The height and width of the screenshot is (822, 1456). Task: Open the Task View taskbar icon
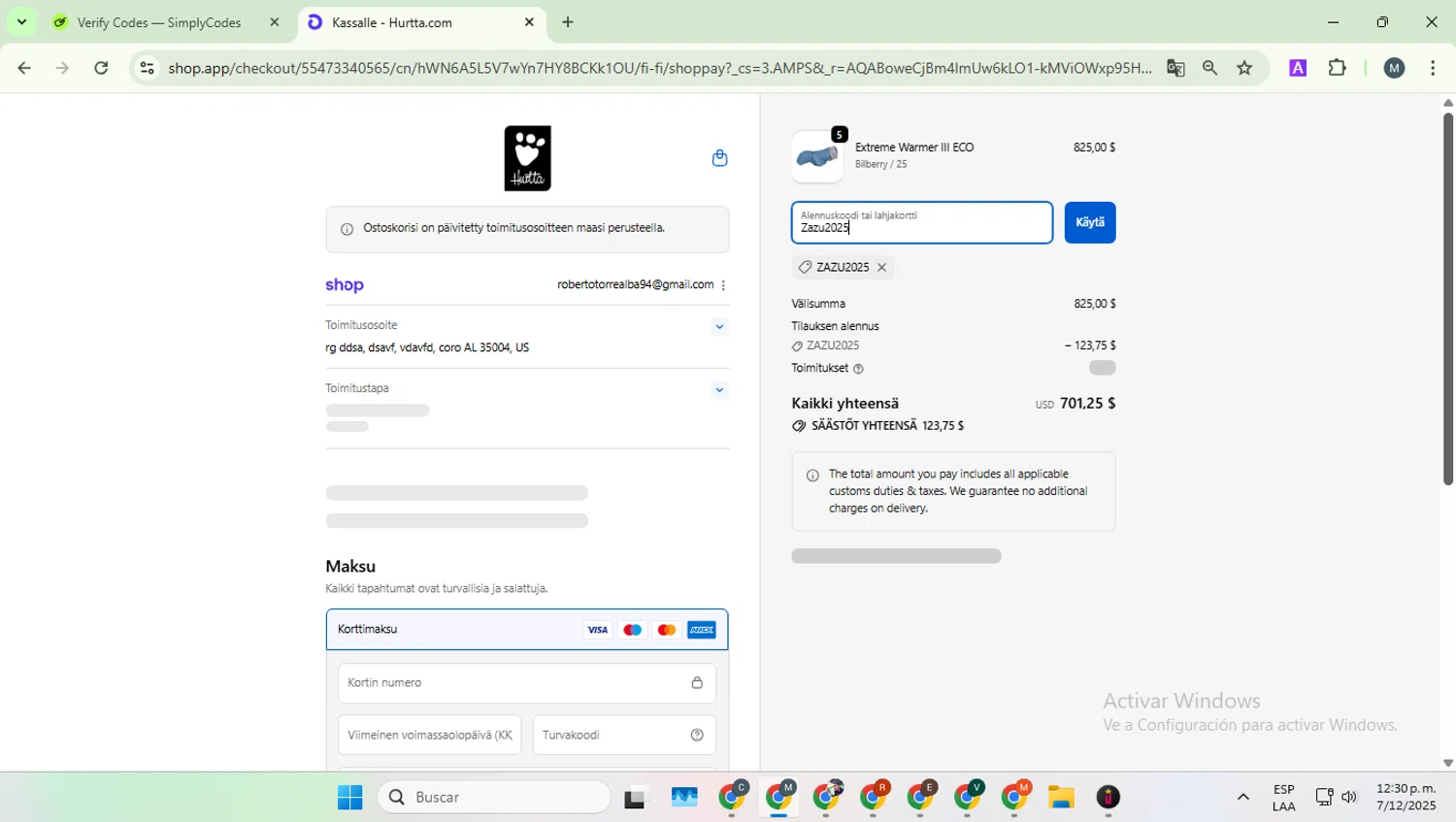tap(636, 798)
